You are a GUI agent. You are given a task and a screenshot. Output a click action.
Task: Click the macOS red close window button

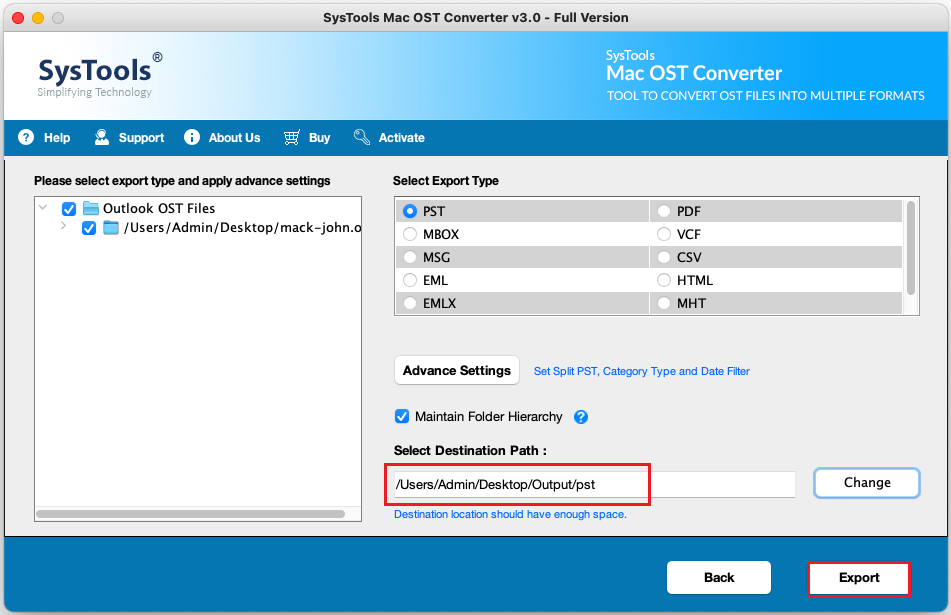(18, 18)
